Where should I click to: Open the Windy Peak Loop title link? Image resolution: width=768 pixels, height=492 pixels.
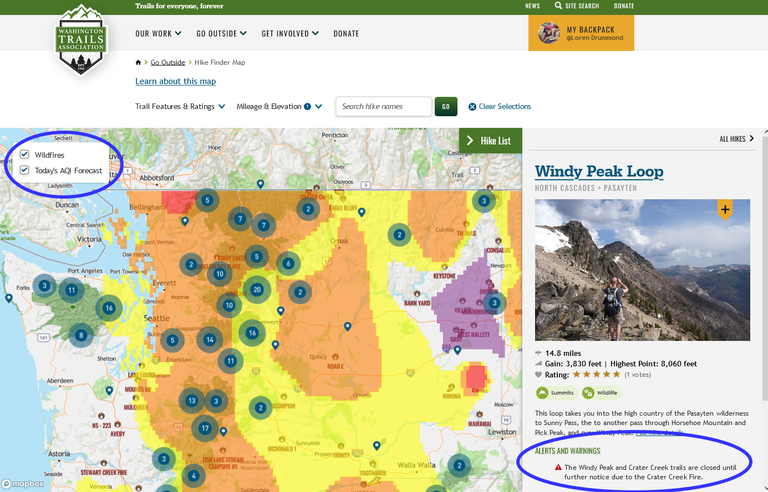point(599,172)
